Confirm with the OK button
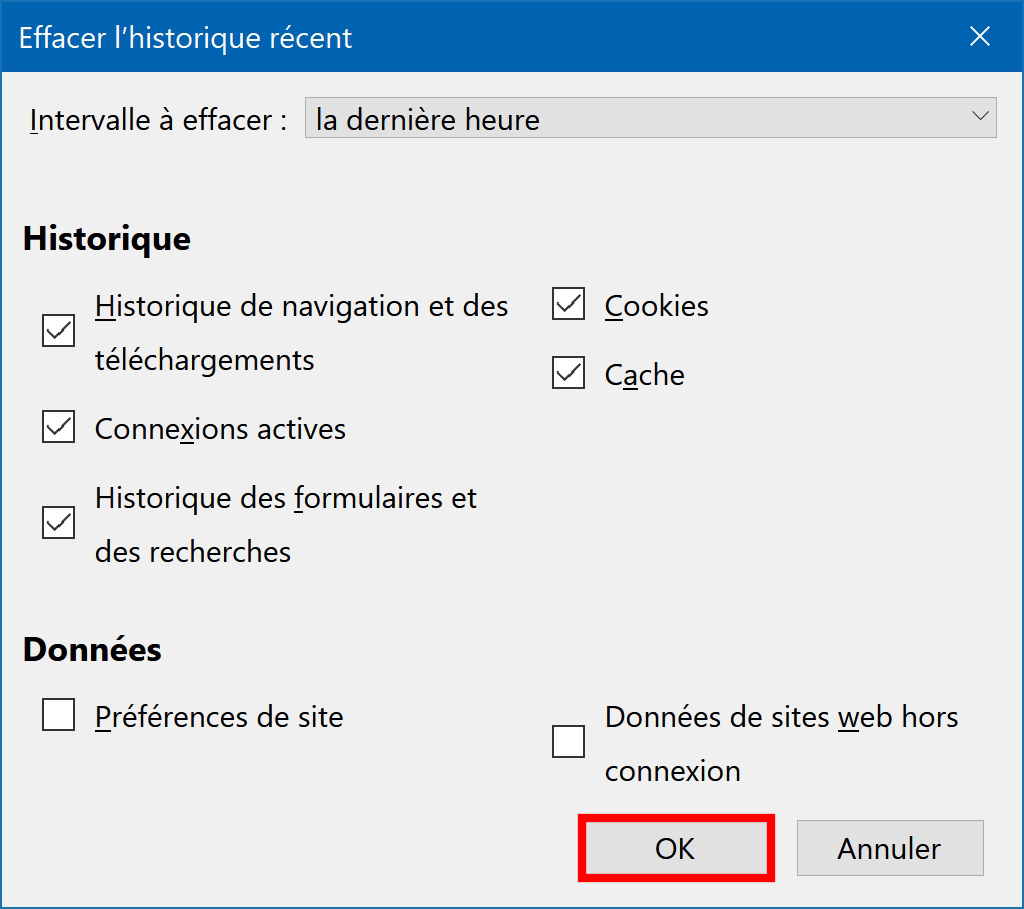Image resolution: width=1024 pixels, height=909 pixels. coord(676,848)
